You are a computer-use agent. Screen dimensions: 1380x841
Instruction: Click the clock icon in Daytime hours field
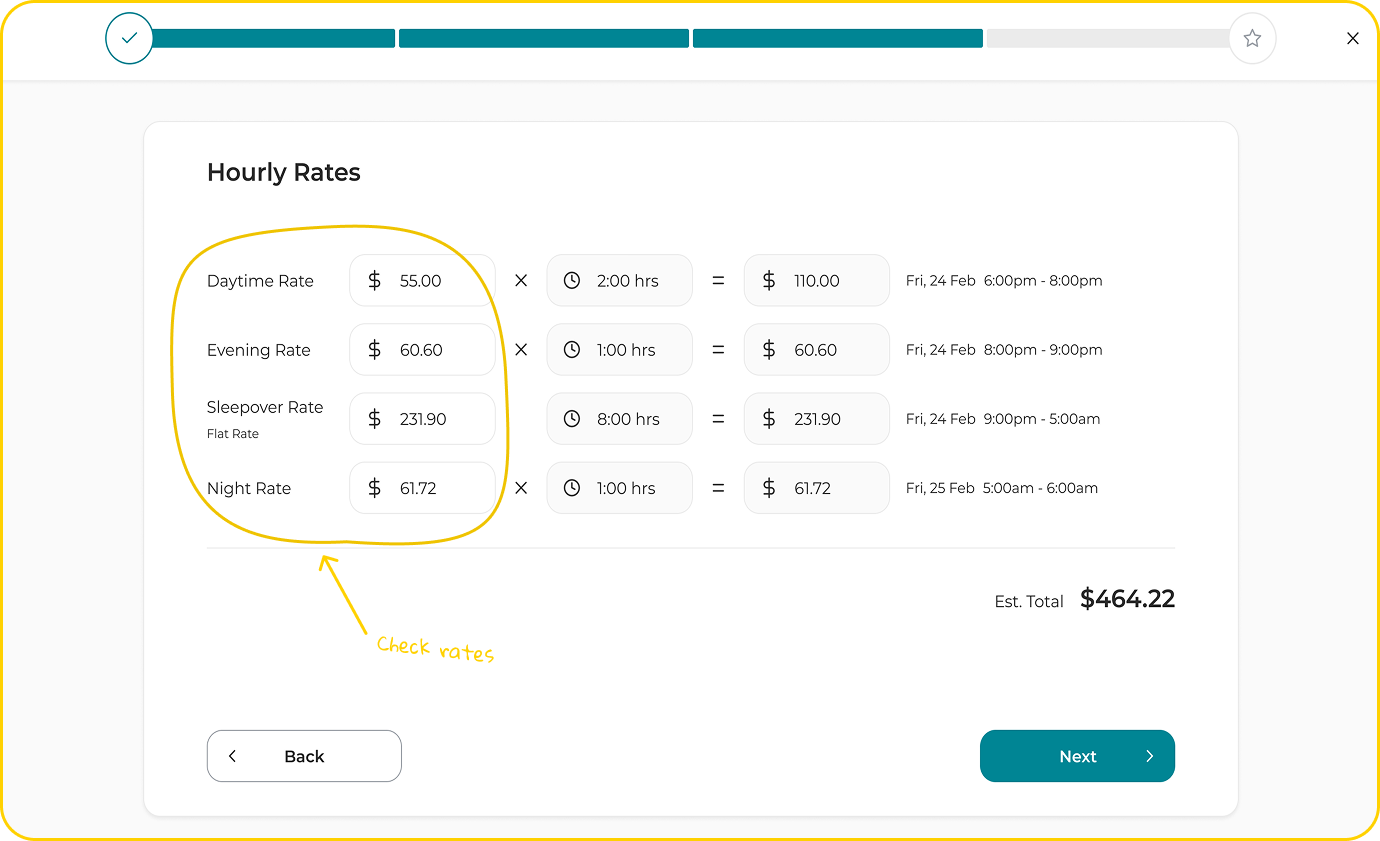(572, 281)
